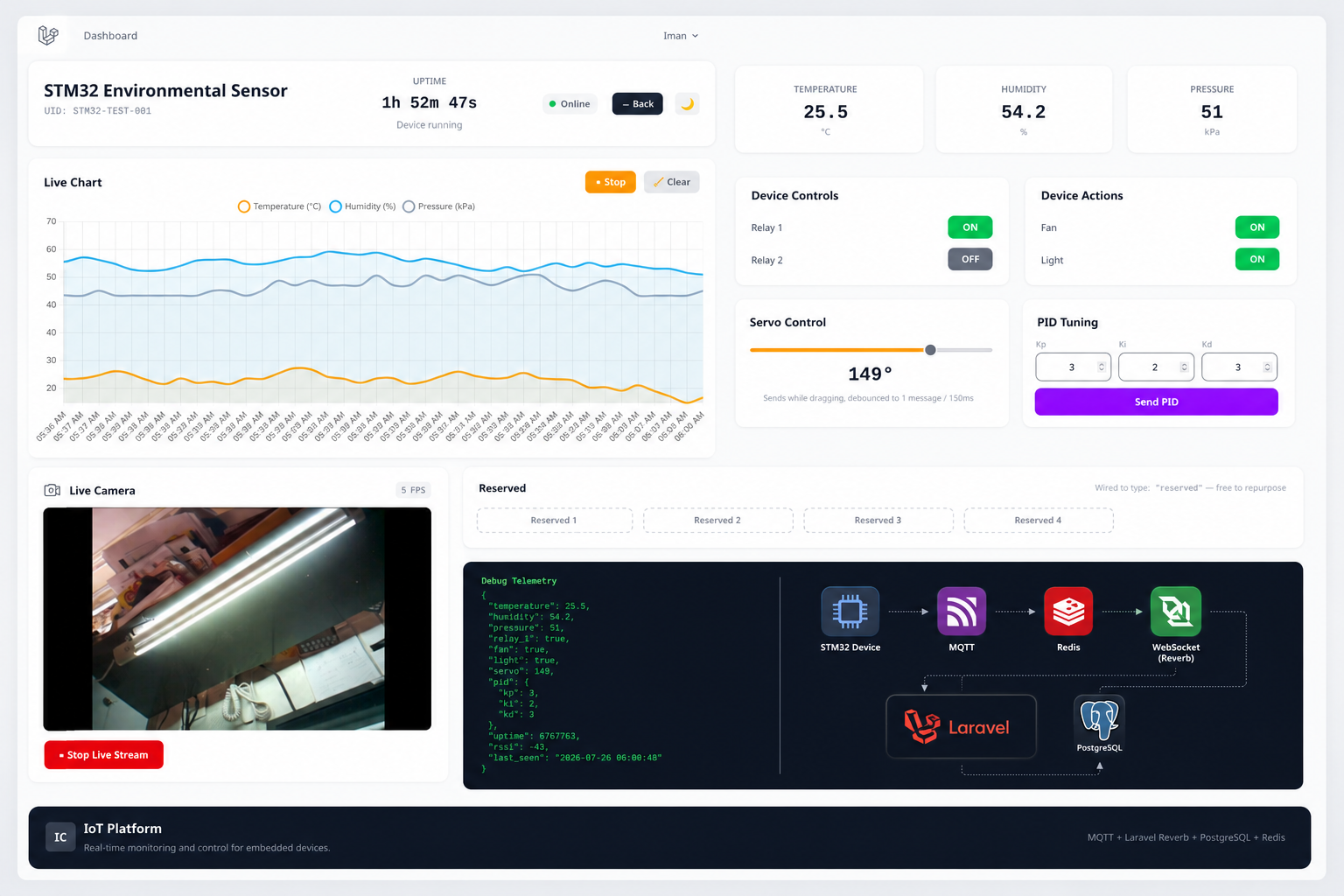Viewport: 1344px width, 896px height.
Task: Click inside the Ki input field
Action: tap(1156, 367)
